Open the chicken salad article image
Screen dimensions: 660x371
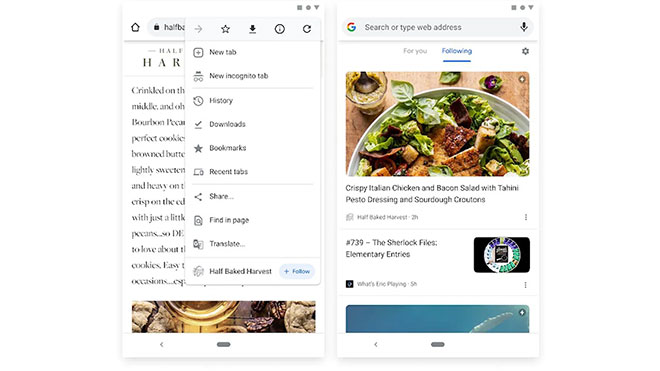pyautogui.click(x=438, y=124)
